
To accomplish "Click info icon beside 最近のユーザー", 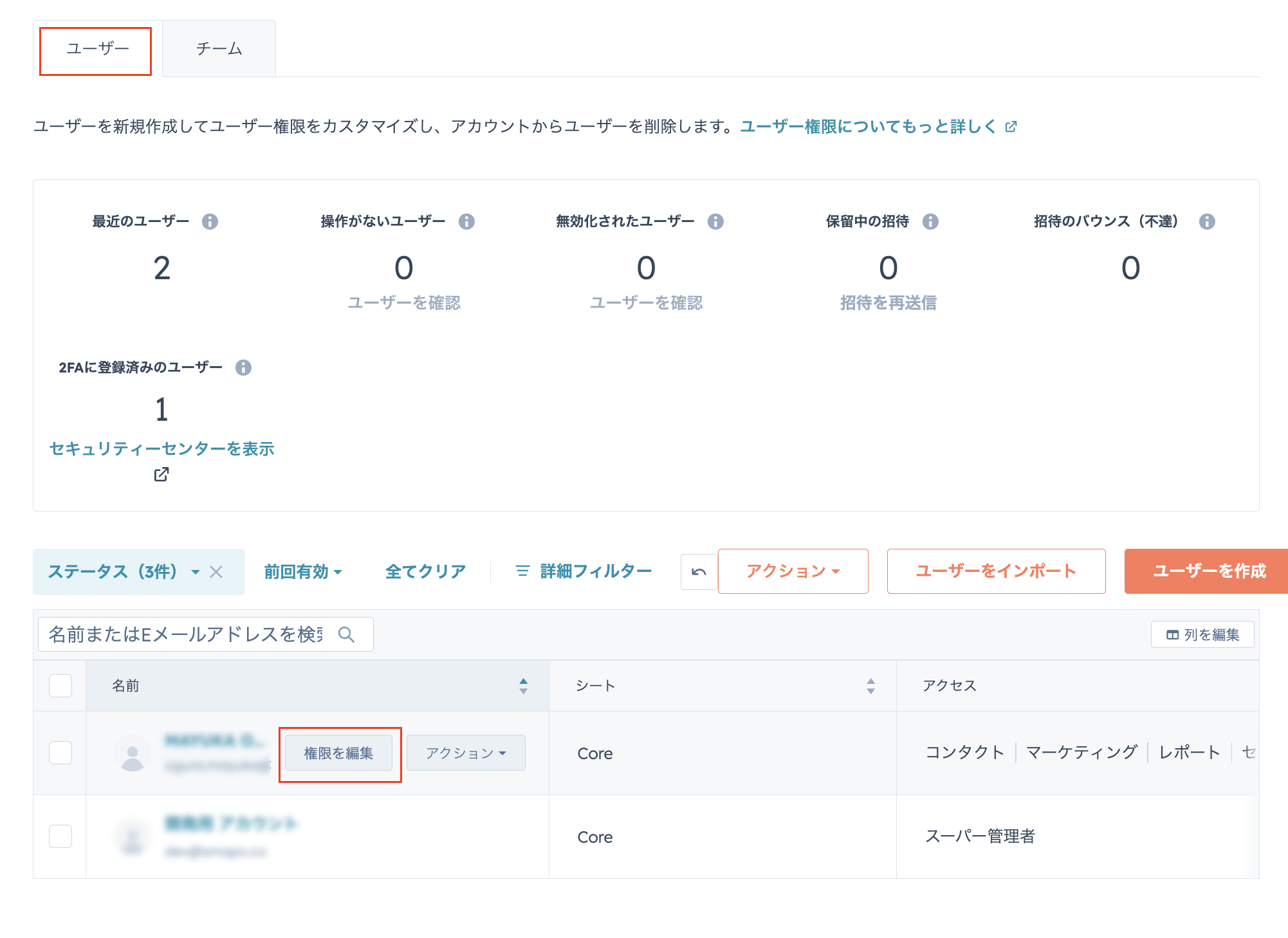I will click(210, 221).
